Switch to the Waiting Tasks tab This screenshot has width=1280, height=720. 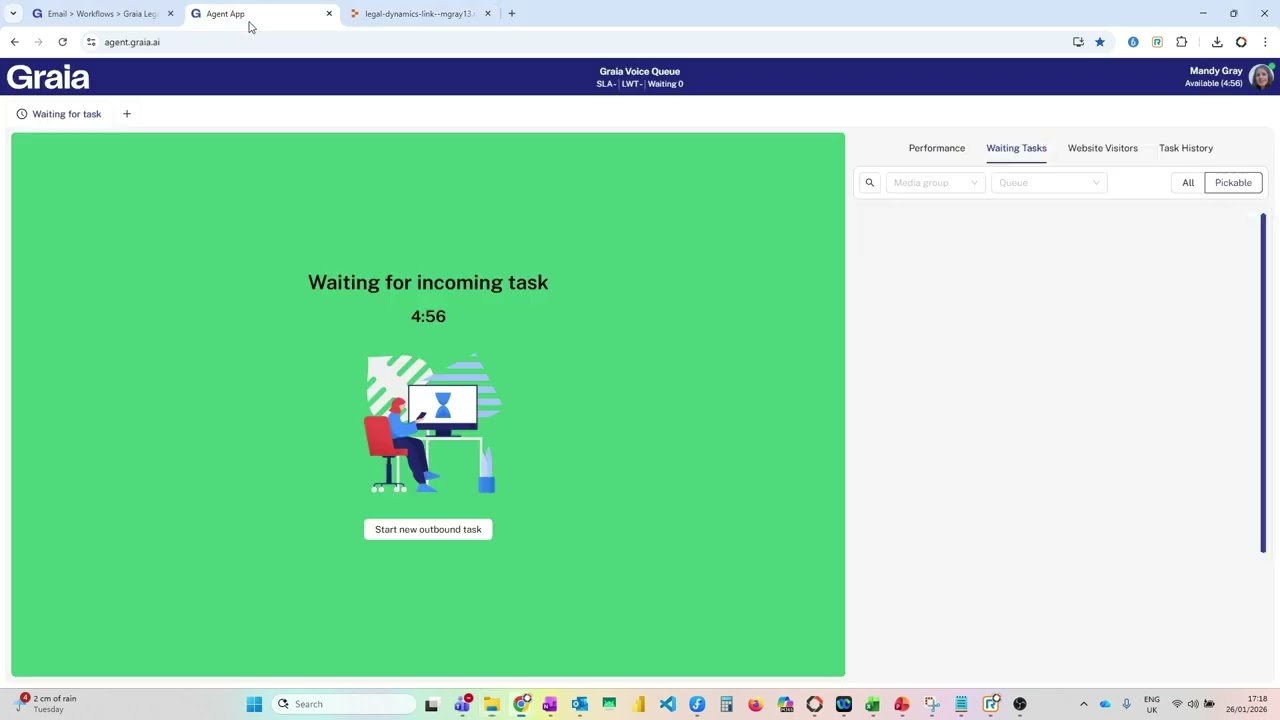point(1016,148)
